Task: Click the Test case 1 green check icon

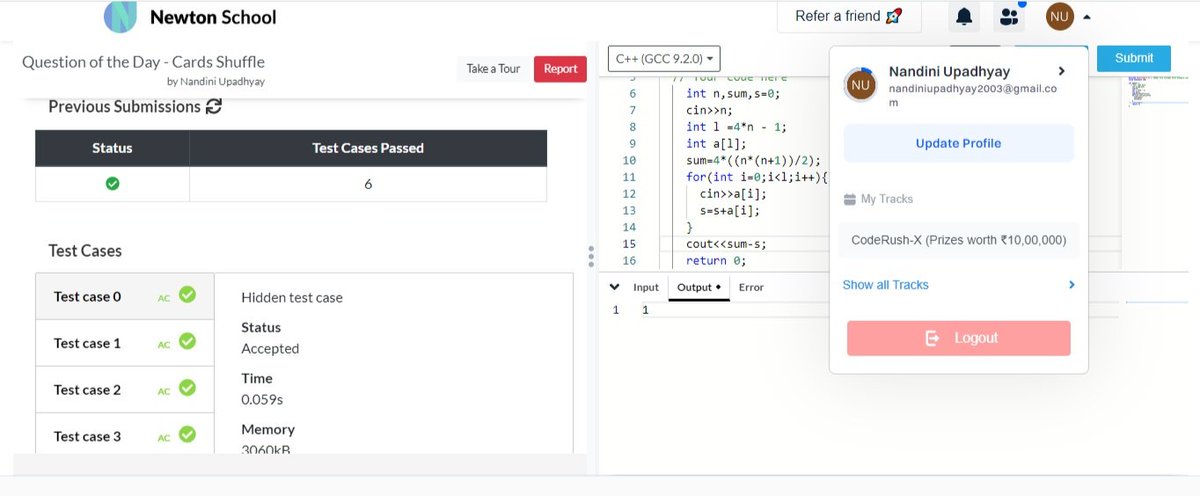Action: click(x=187, y=342)
